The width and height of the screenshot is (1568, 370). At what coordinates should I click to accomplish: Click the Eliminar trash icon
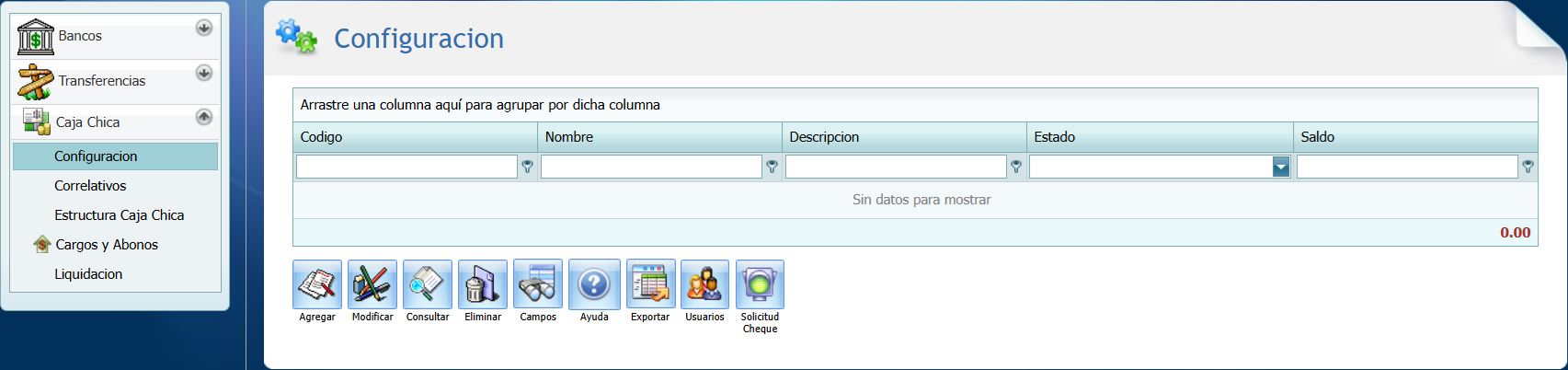pyautogui.click(x=483, y=284)
